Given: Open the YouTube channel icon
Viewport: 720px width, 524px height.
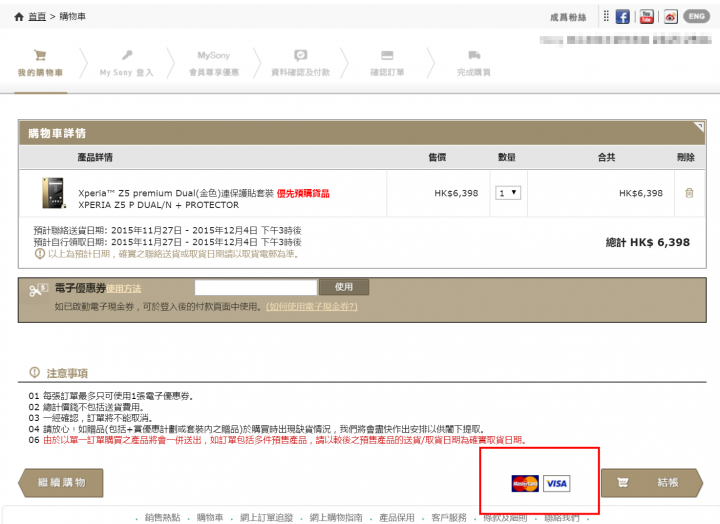Looking at the screenshot, I should (x=647, y=17).
